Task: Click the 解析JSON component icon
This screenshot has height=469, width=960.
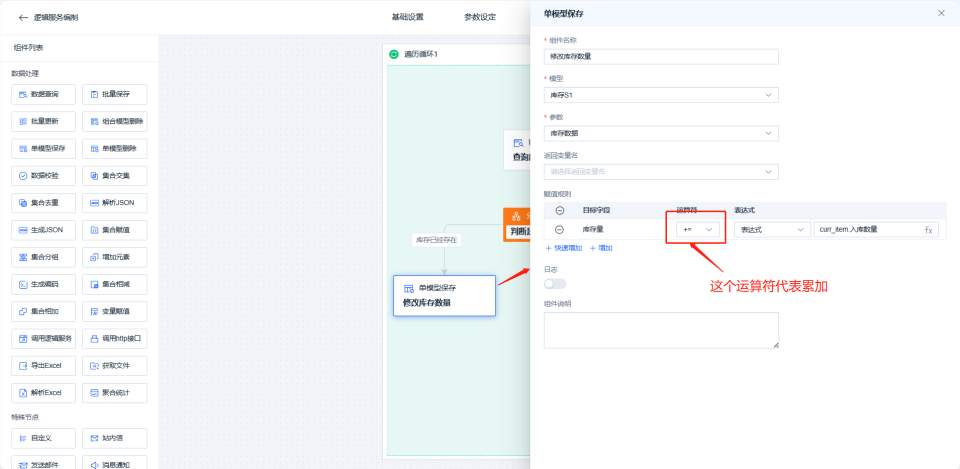Action: point(94,203)
